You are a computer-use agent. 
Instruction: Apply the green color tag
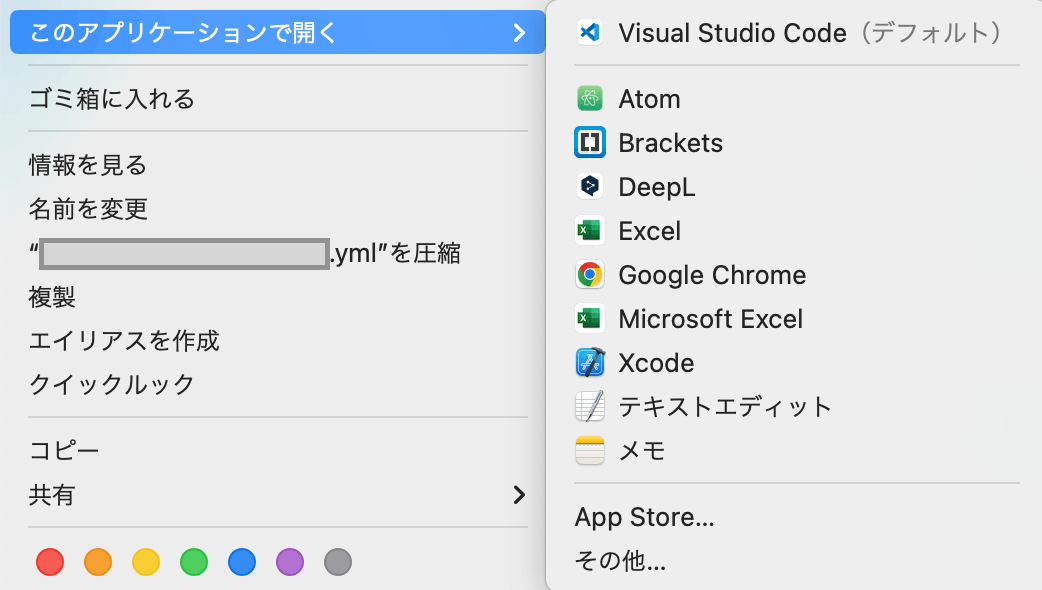(194, 562)
